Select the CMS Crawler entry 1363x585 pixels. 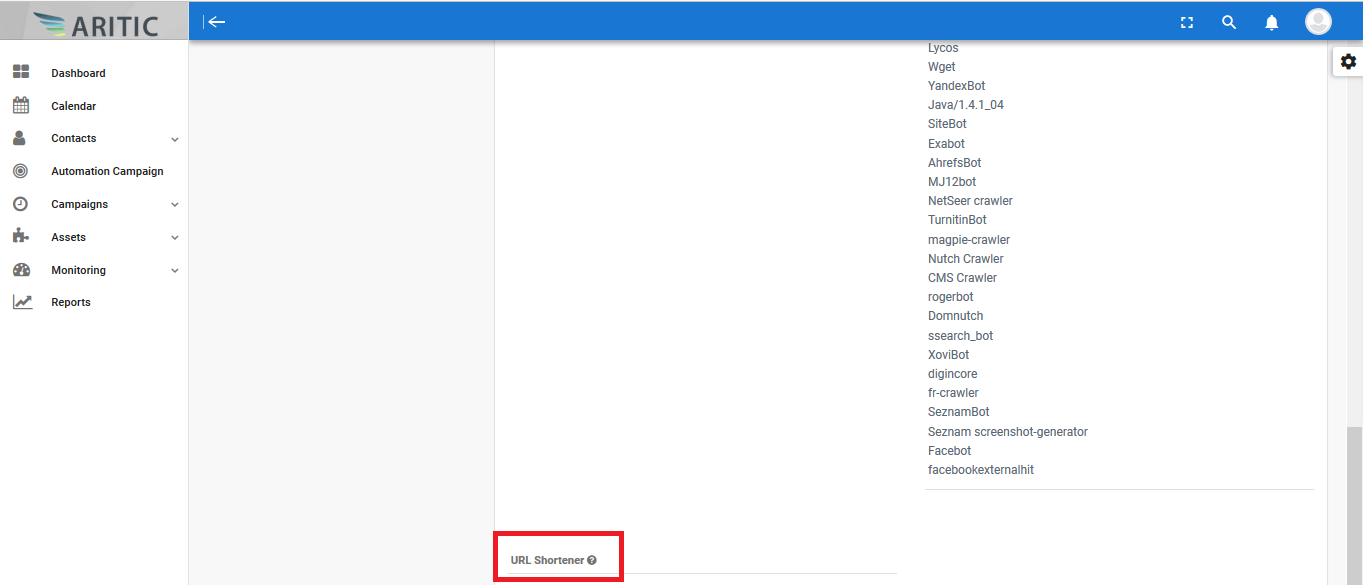(x=962, y=278)
